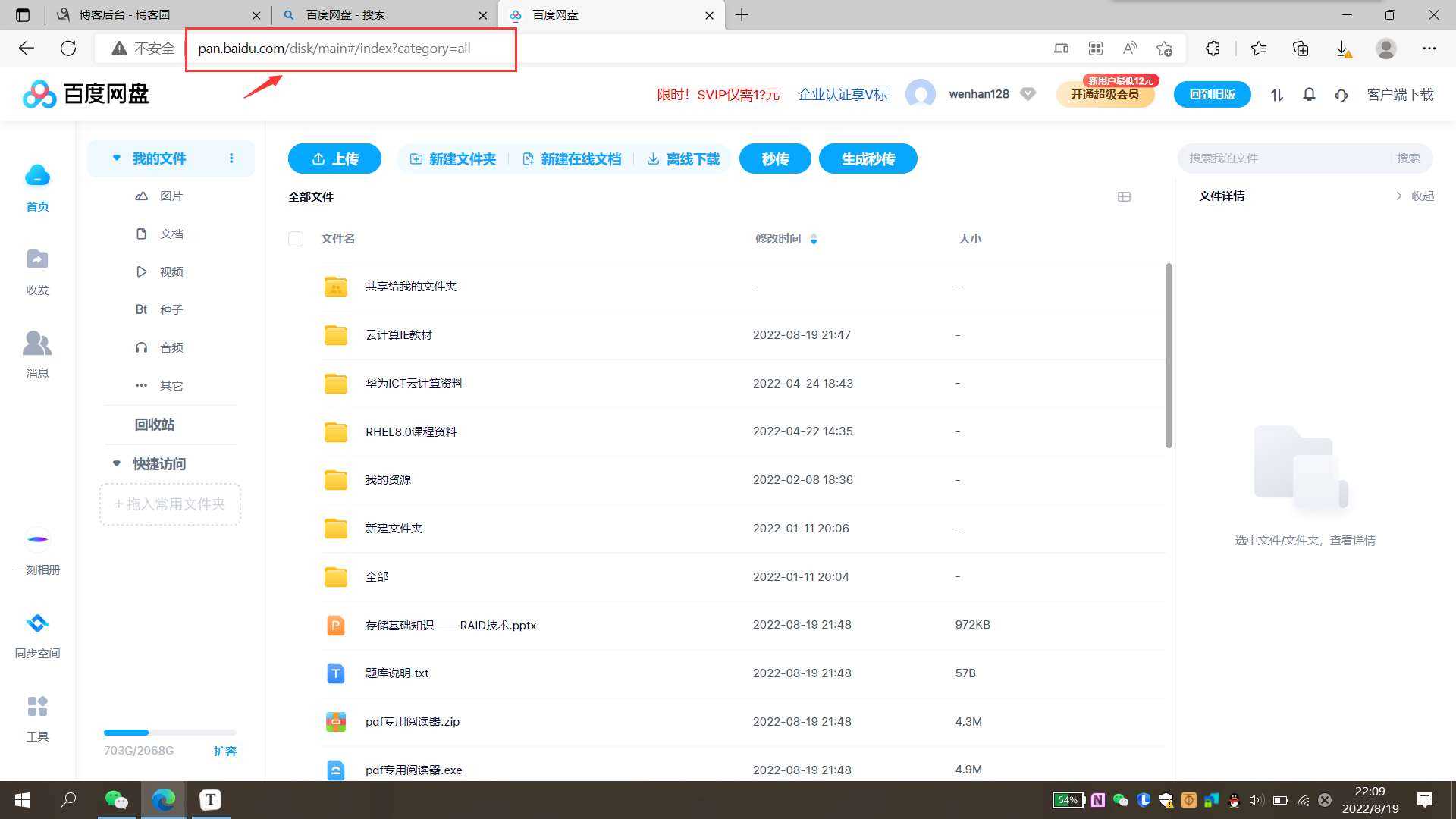Open the 消息 messages icon
1456x819 pixels.
37,343
